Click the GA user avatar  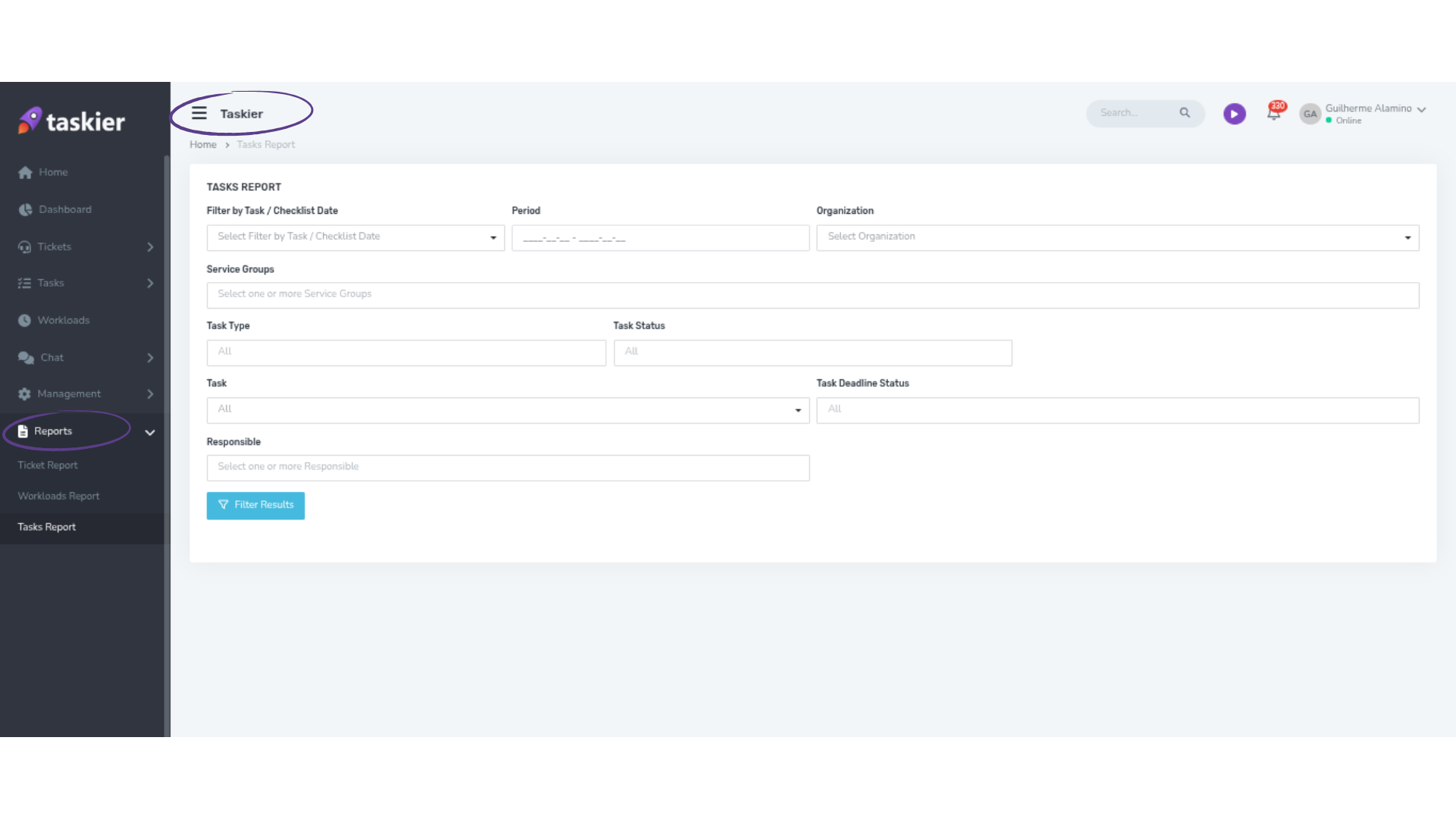[x=1310, y=114]
